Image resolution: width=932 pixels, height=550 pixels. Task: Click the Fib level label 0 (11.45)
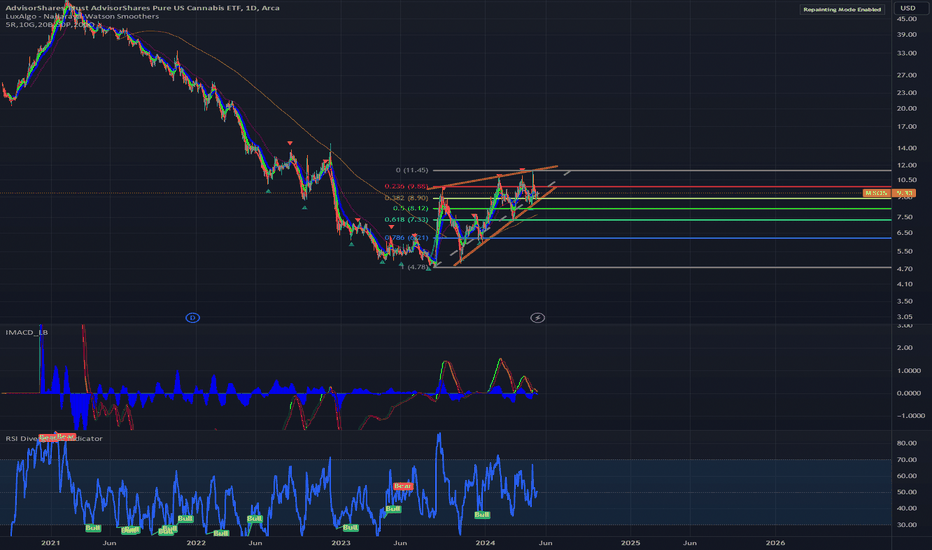pyautogui.click(x=412, y=170)
